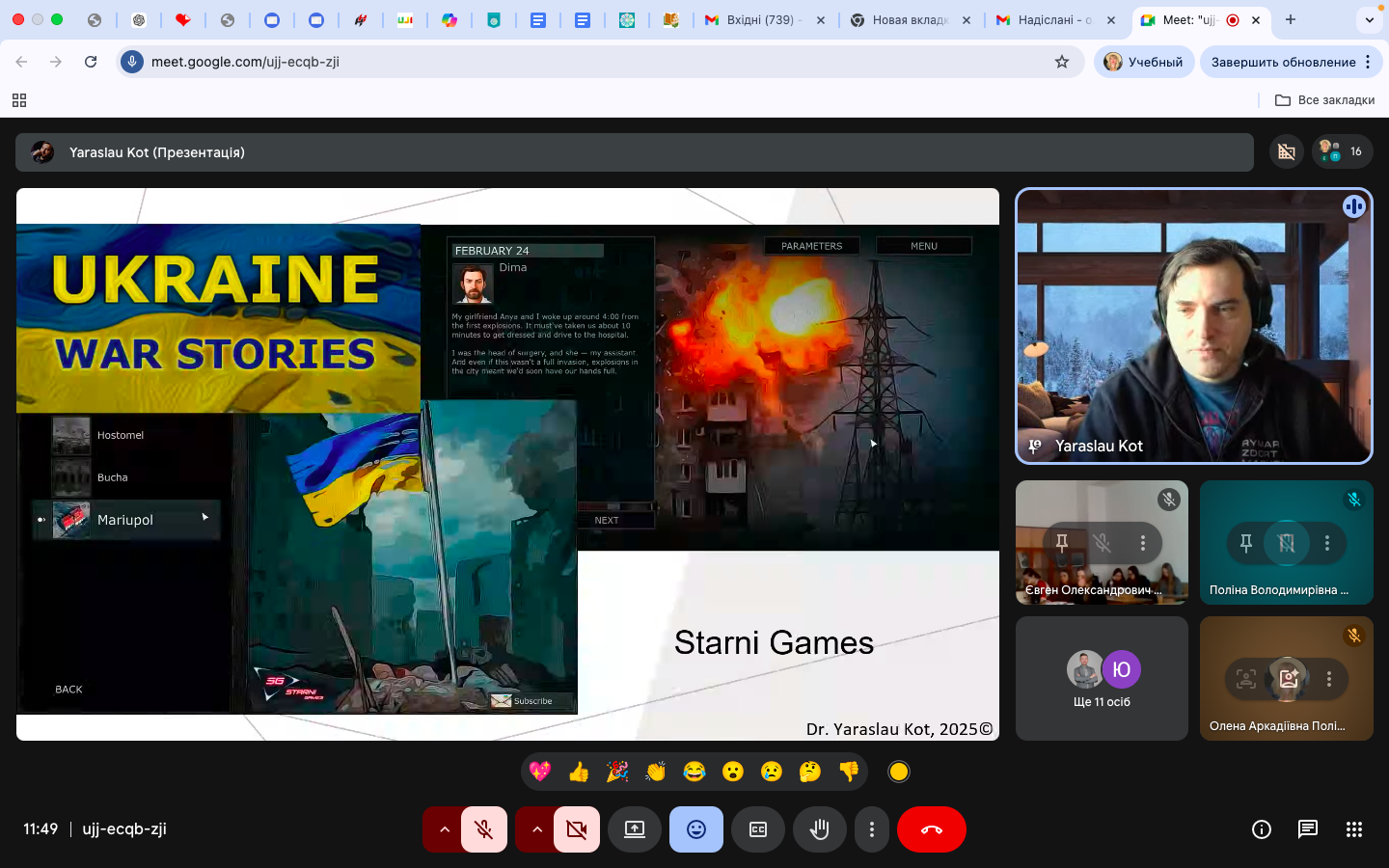This screenshot has width=1389, height=868.
Task: Send the thumbs up reaction
Action: 579,772
